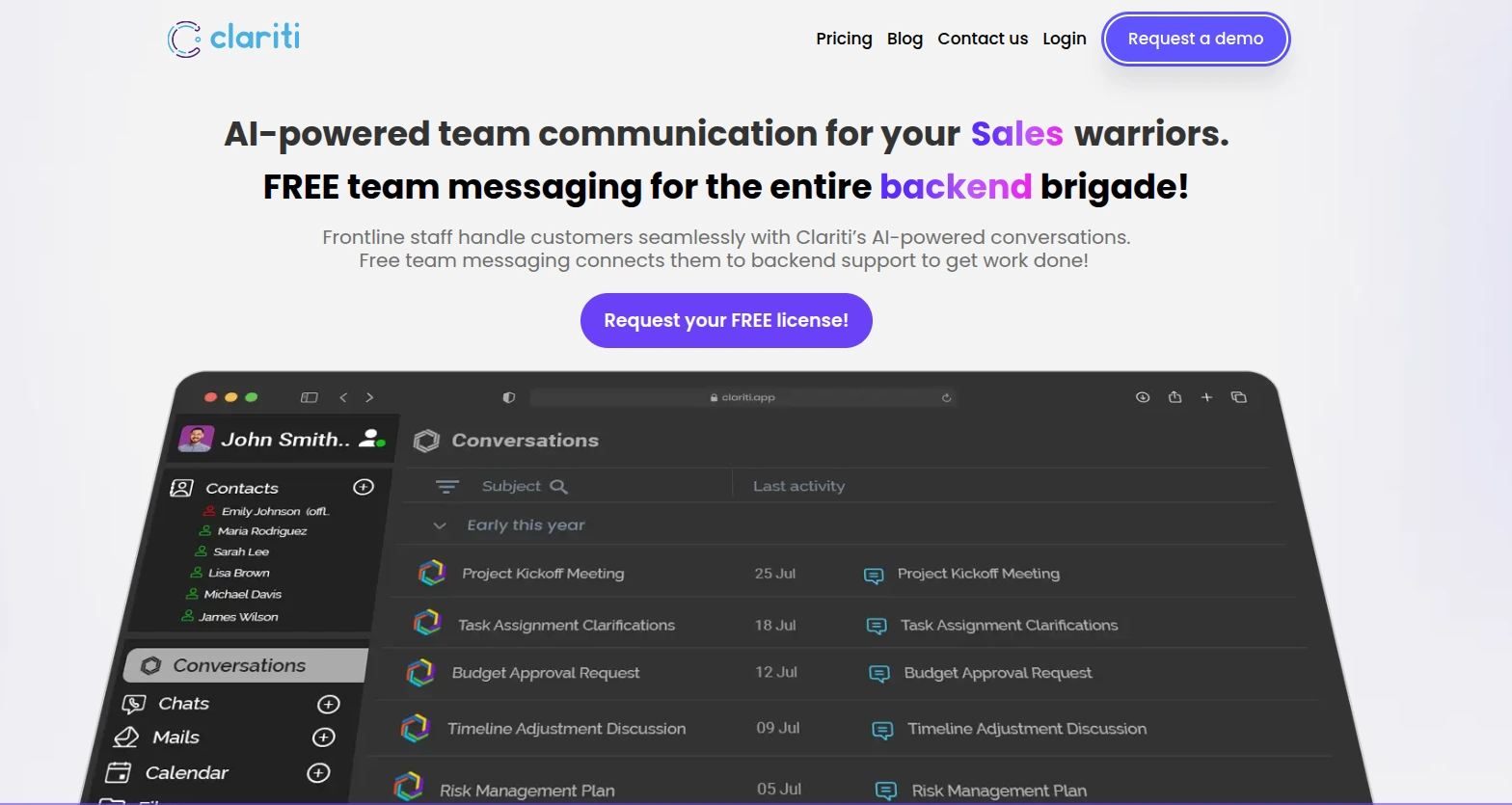This screenshot has height=805, width=1512.
Task: Click Request your FREE license button
Action: 726,320
